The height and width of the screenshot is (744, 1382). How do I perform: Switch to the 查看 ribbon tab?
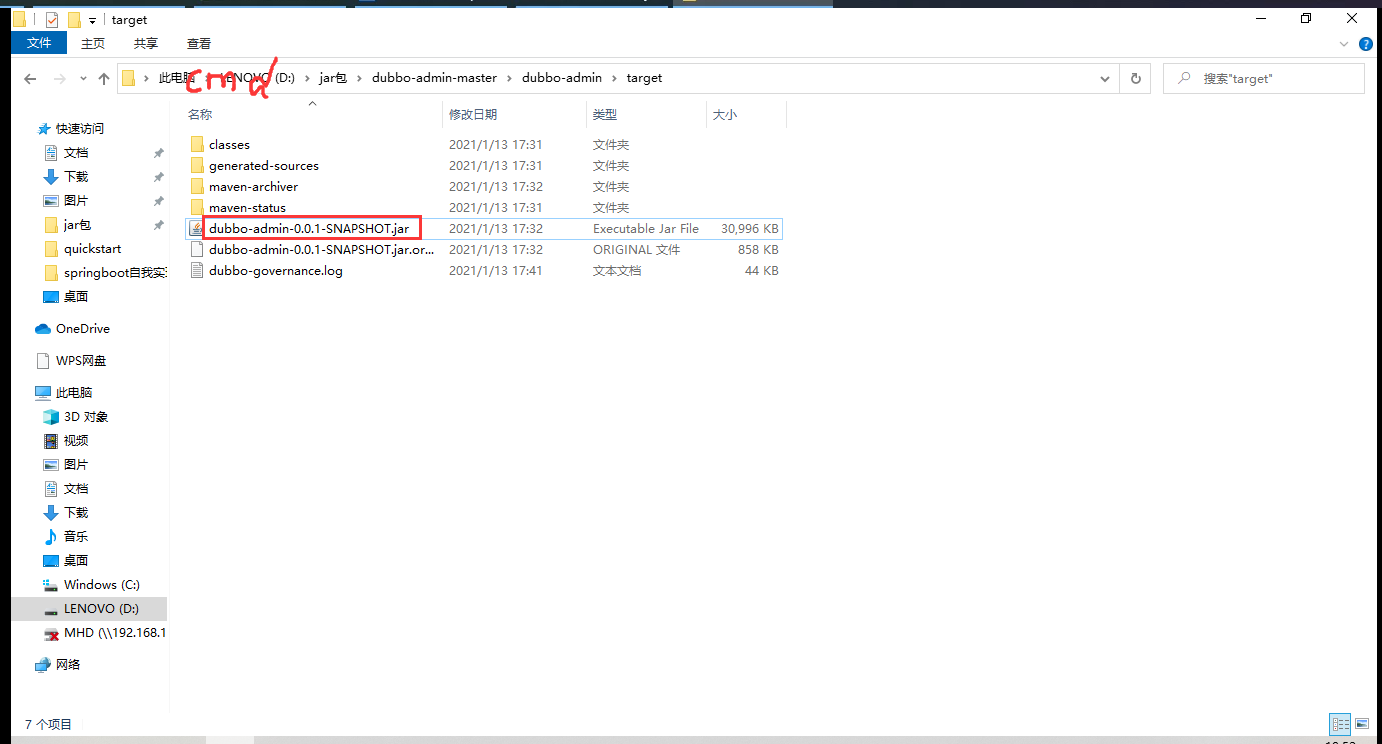tap(199, 43)
